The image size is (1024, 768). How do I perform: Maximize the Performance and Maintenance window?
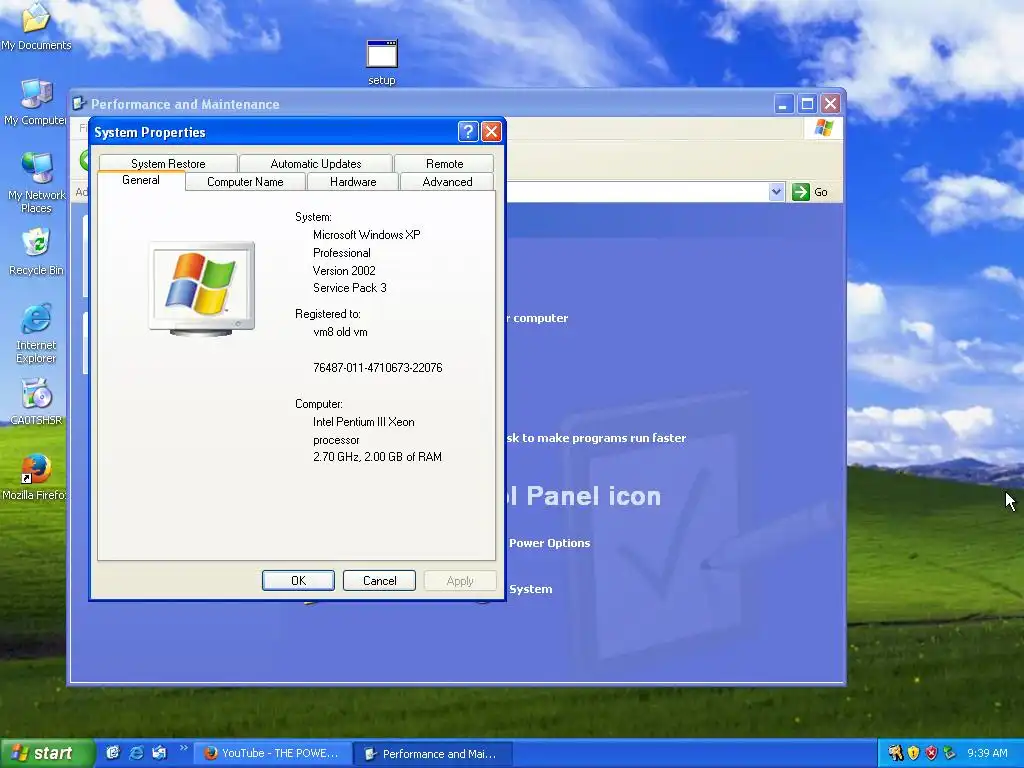[x=807, y=104]
